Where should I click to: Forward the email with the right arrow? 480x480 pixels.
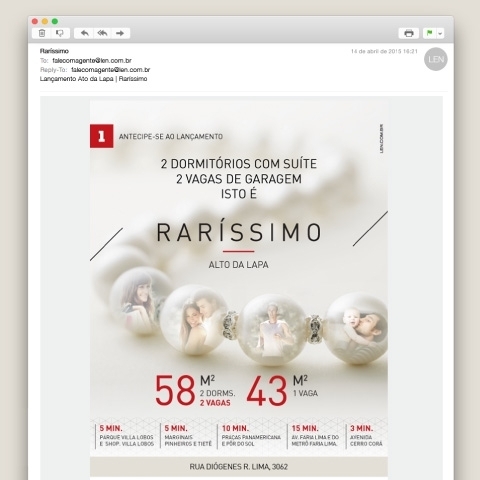tap(120, 33)
